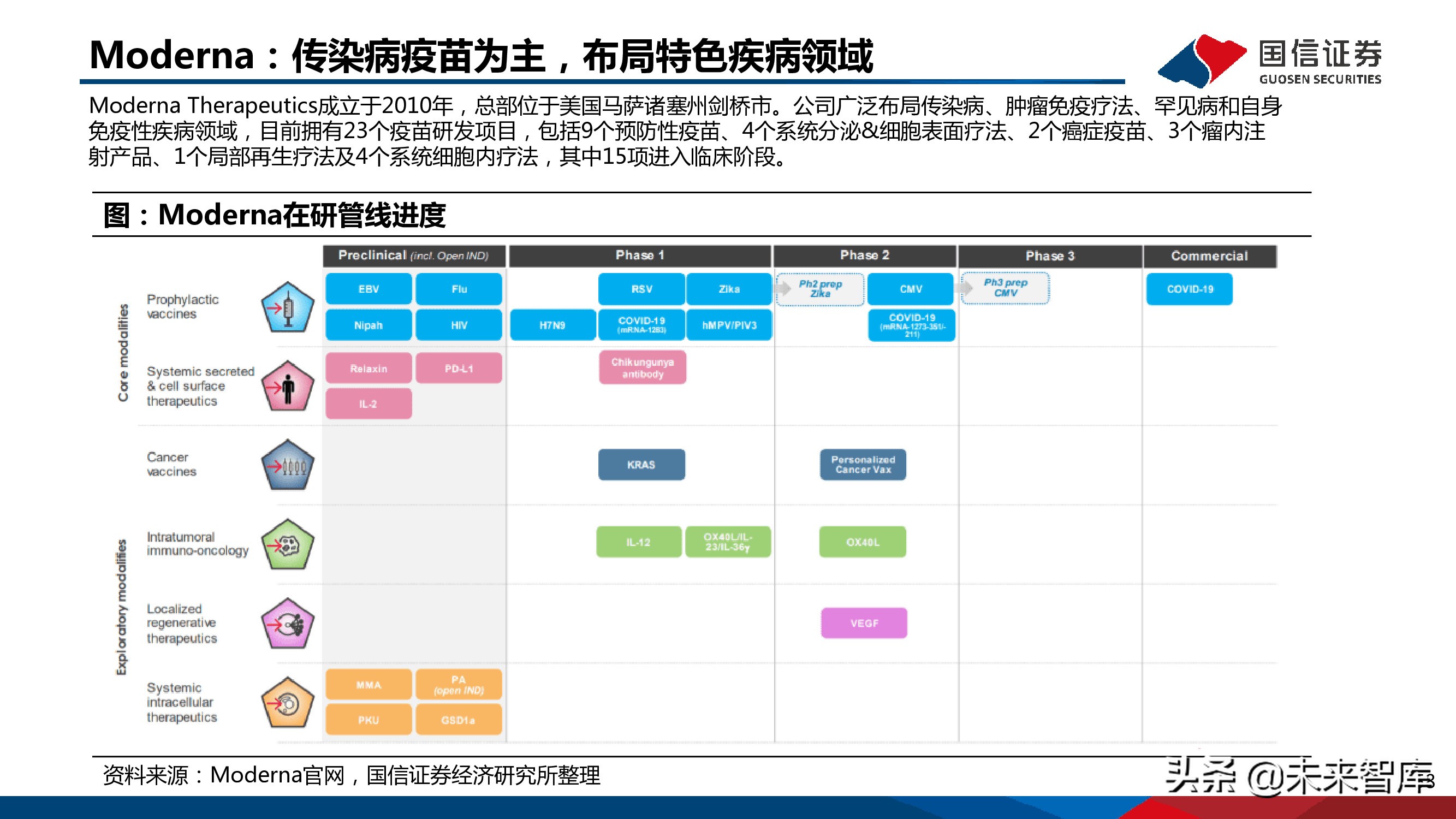
Task: Click the Cancer vaccines row label
Action: (x=172, y=464)
